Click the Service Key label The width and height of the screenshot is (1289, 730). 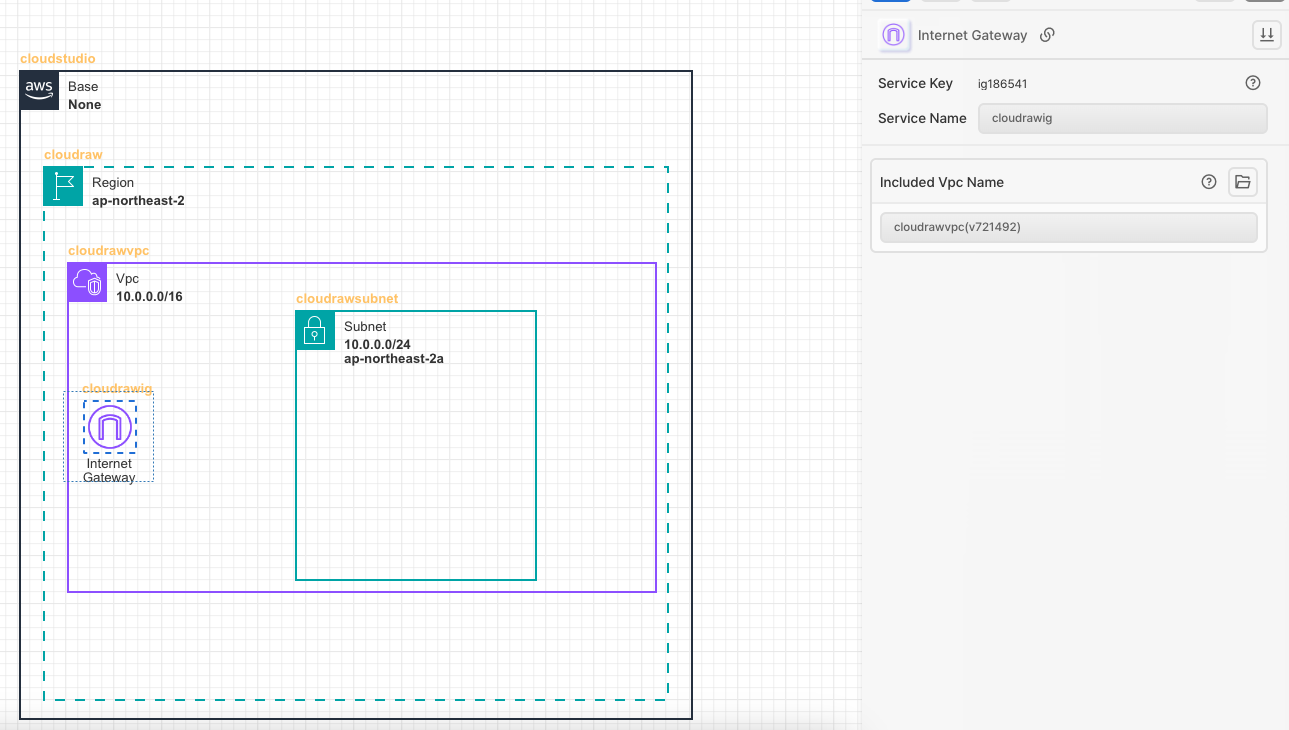[915, 83]
